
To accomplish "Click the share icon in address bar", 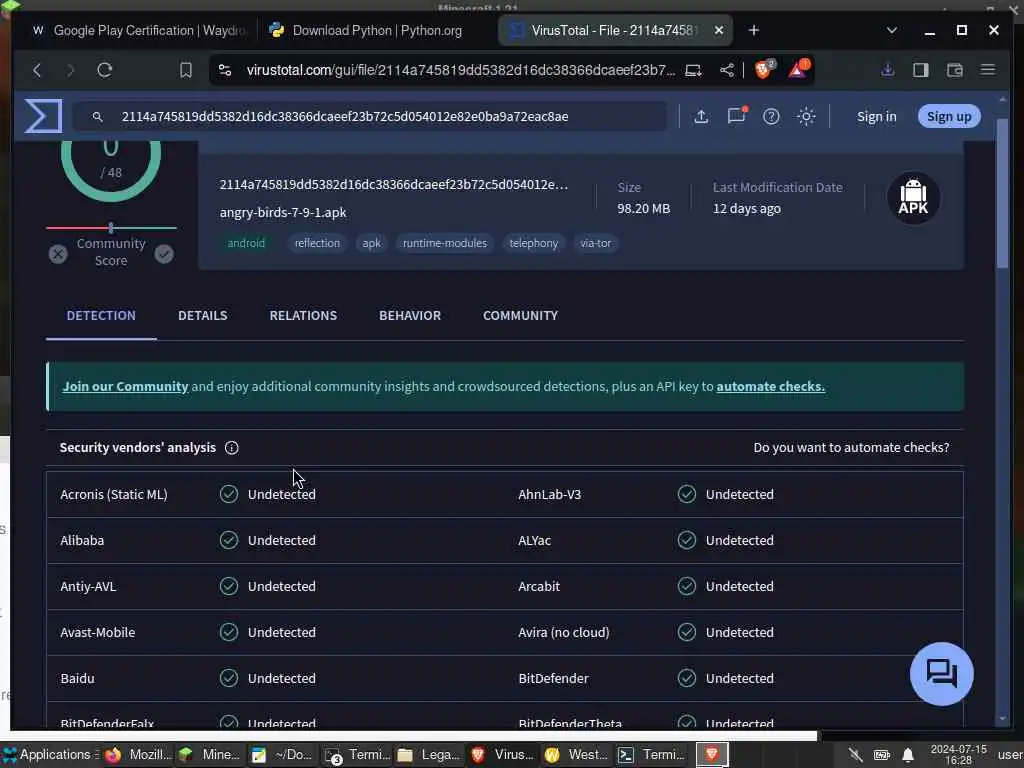I will pos(726,70).
